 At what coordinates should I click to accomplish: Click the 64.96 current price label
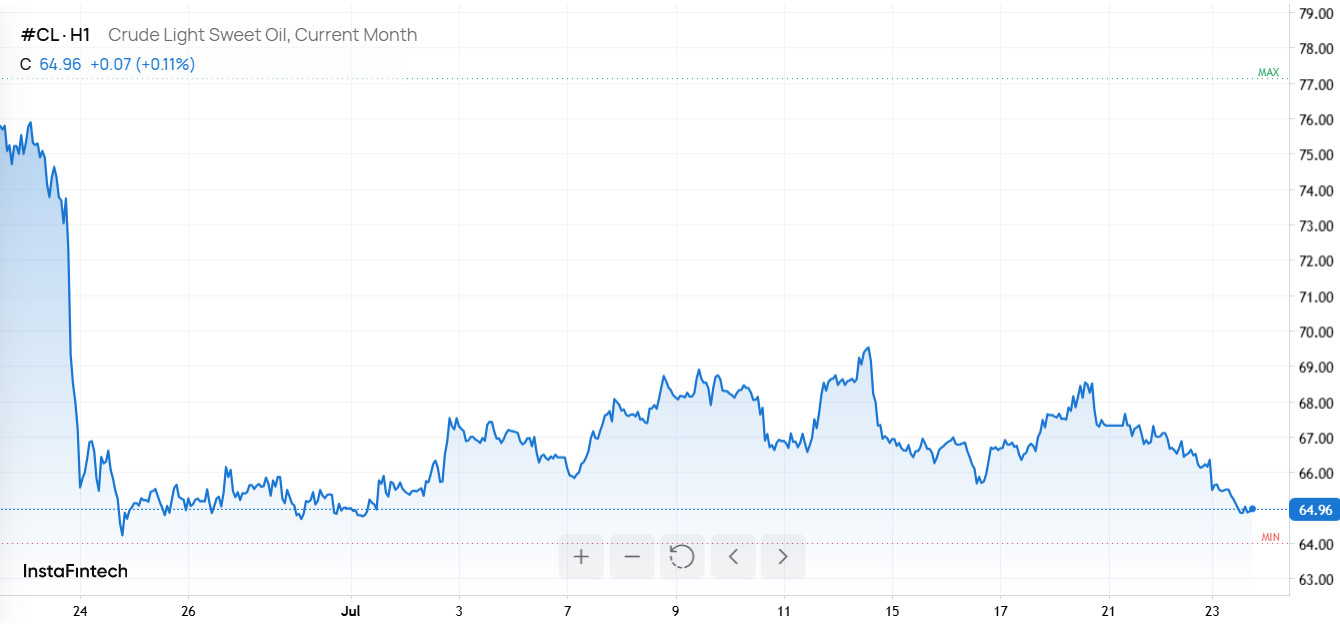[x=1315, y=510]
